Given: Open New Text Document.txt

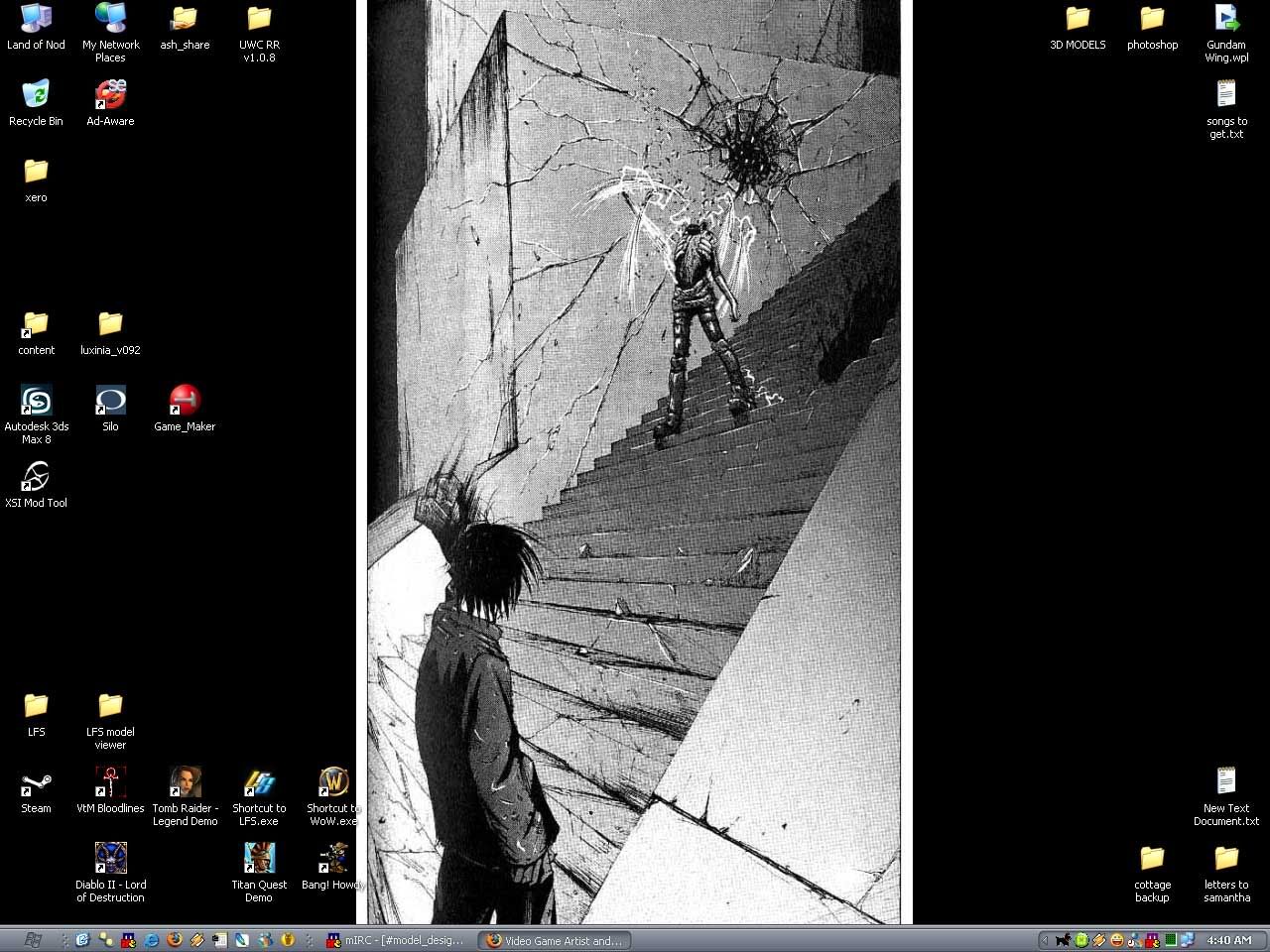Looking at the screenshot, I should 1226,796.
